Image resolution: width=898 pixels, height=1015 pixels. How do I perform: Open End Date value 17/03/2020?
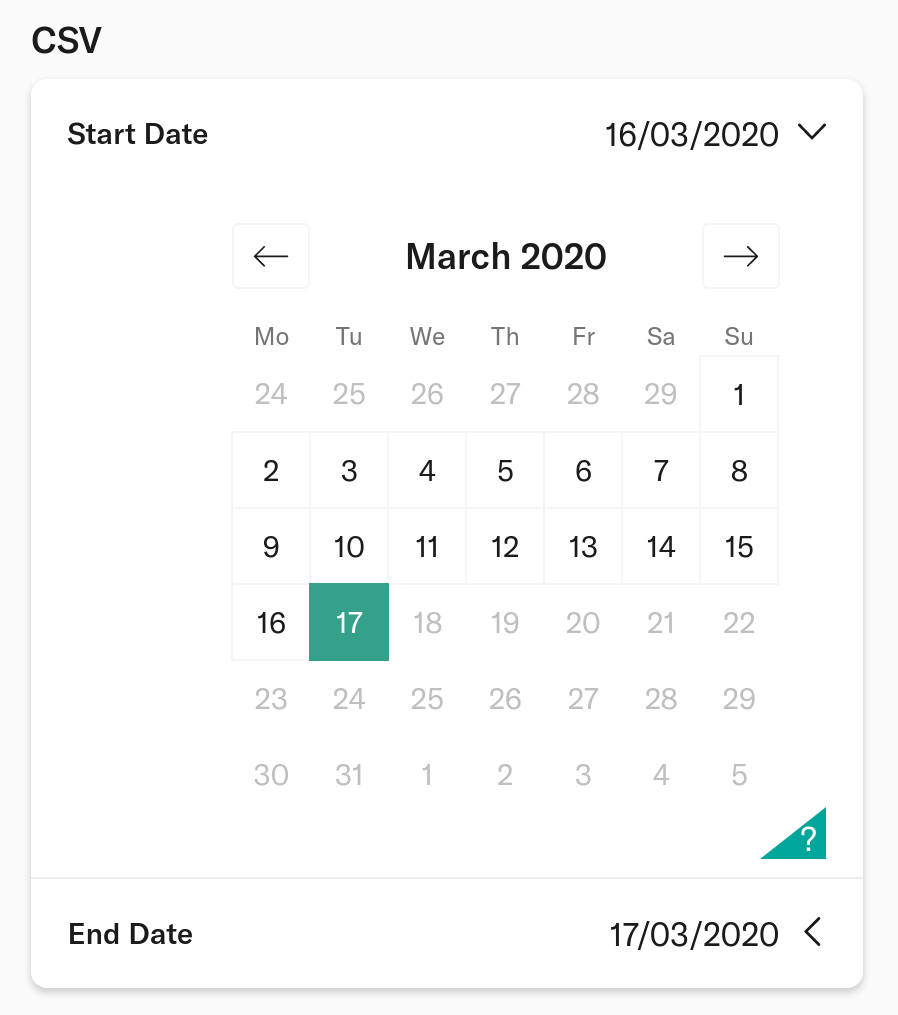[693, 935]
